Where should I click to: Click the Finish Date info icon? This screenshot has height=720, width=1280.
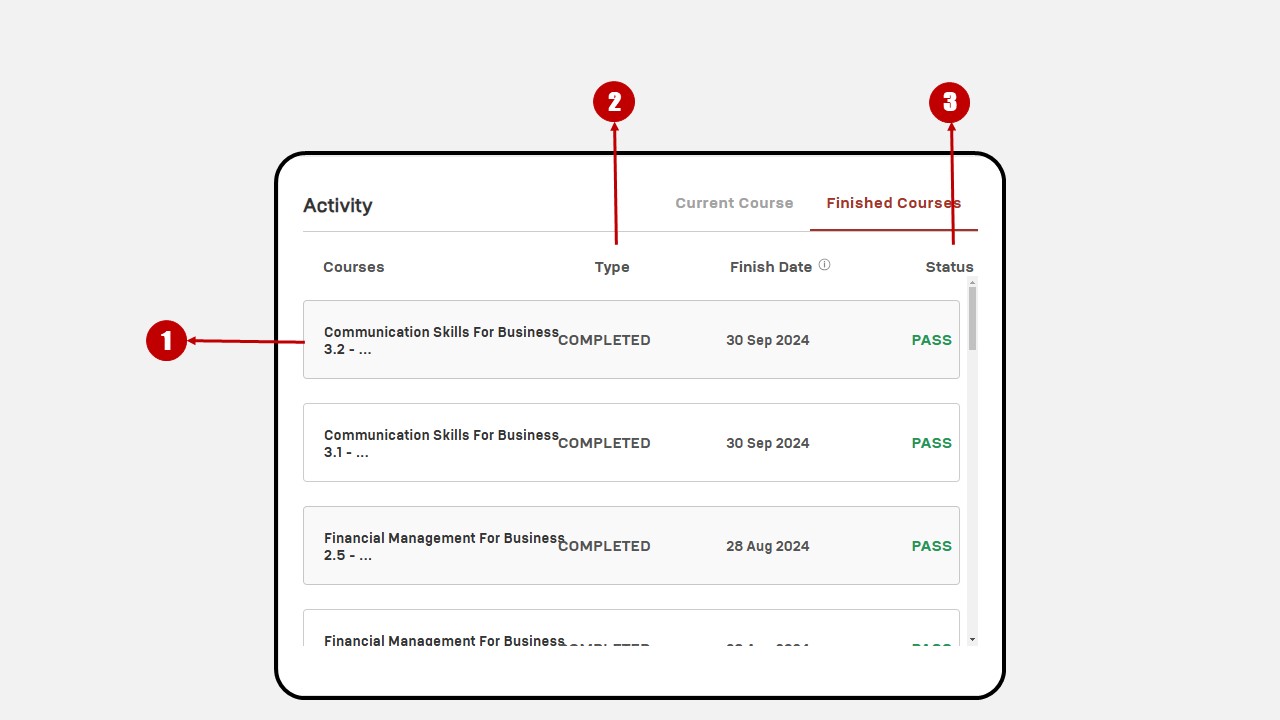tap(825, 265)
